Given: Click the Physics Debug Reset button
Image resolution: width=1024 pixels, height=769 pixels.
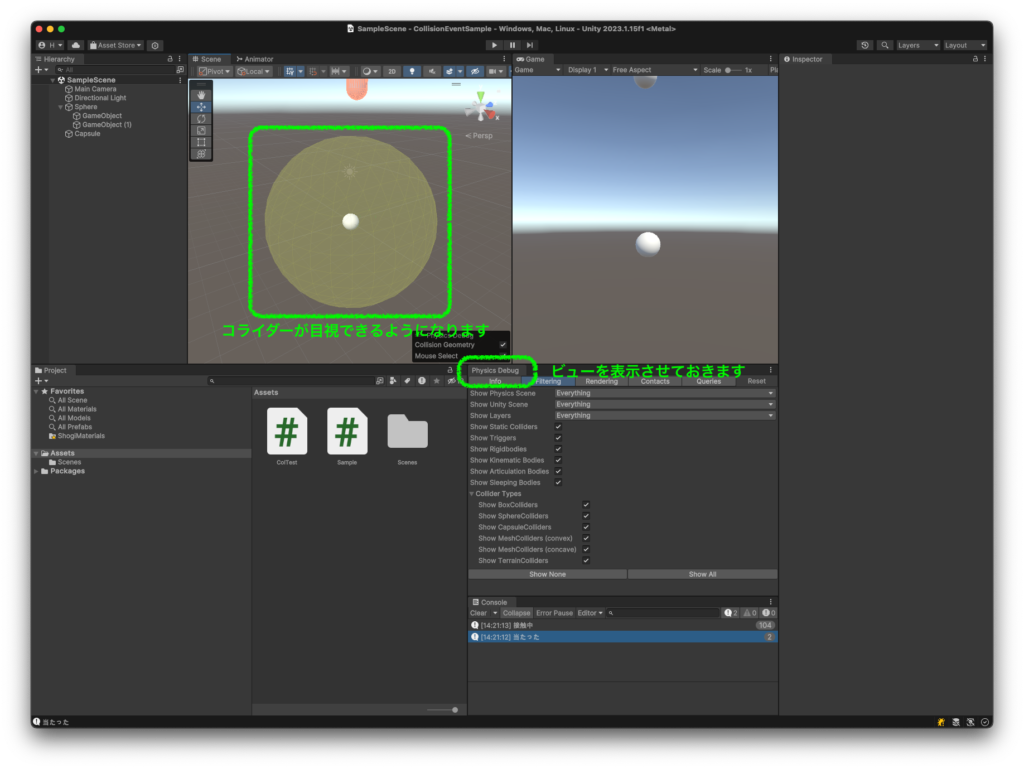Looking at the screenshot, I should click(x=756, y=381).
